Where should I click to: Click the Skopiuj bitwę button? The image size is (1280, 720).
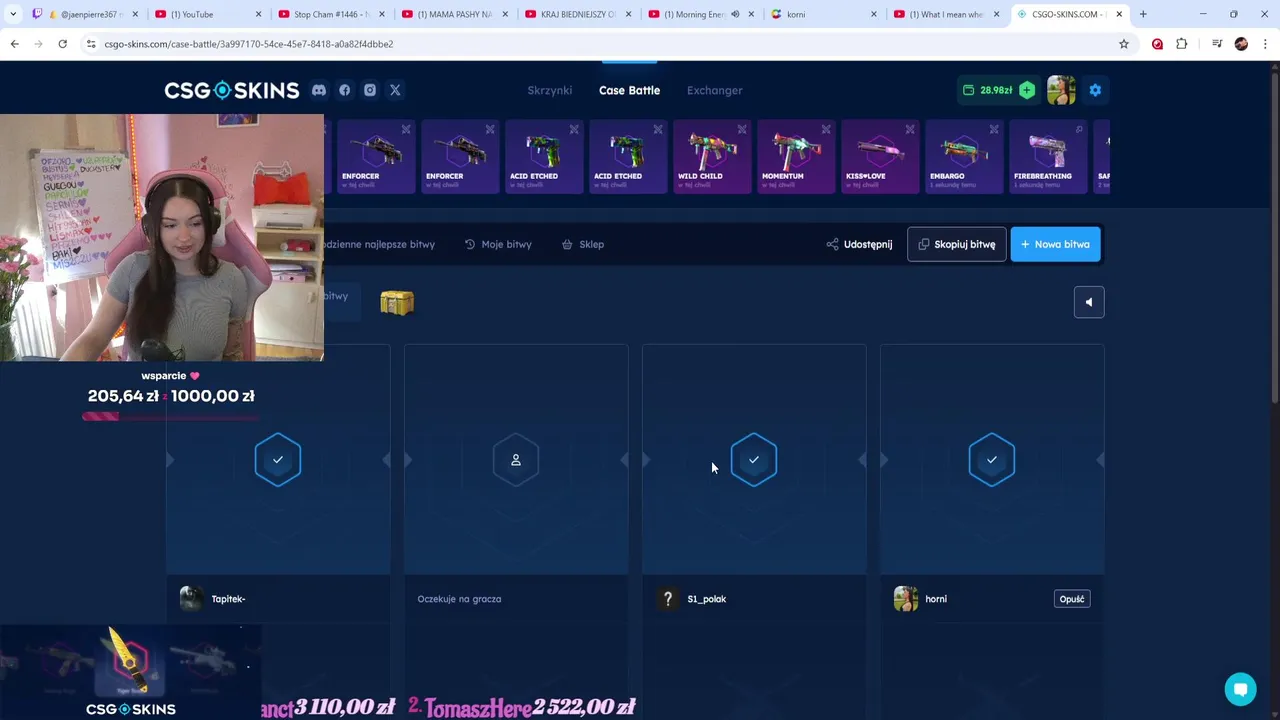(x=957, y=244)
